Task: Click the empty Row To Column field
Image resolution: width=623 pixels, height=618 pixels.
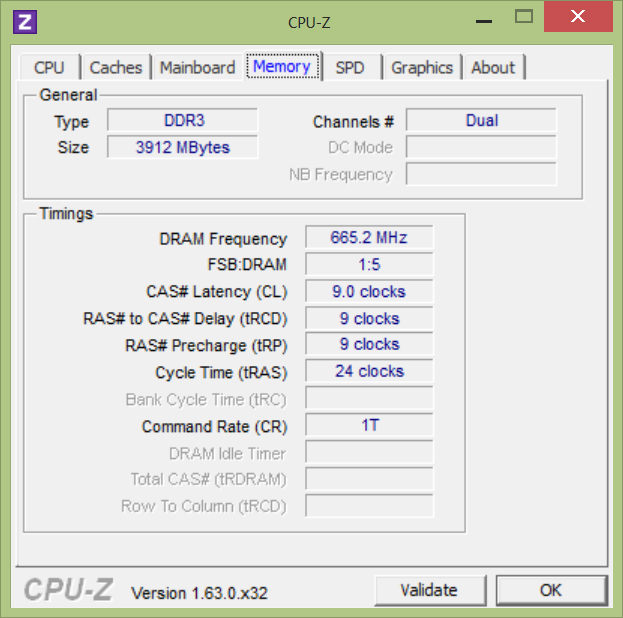Action: 369,506
